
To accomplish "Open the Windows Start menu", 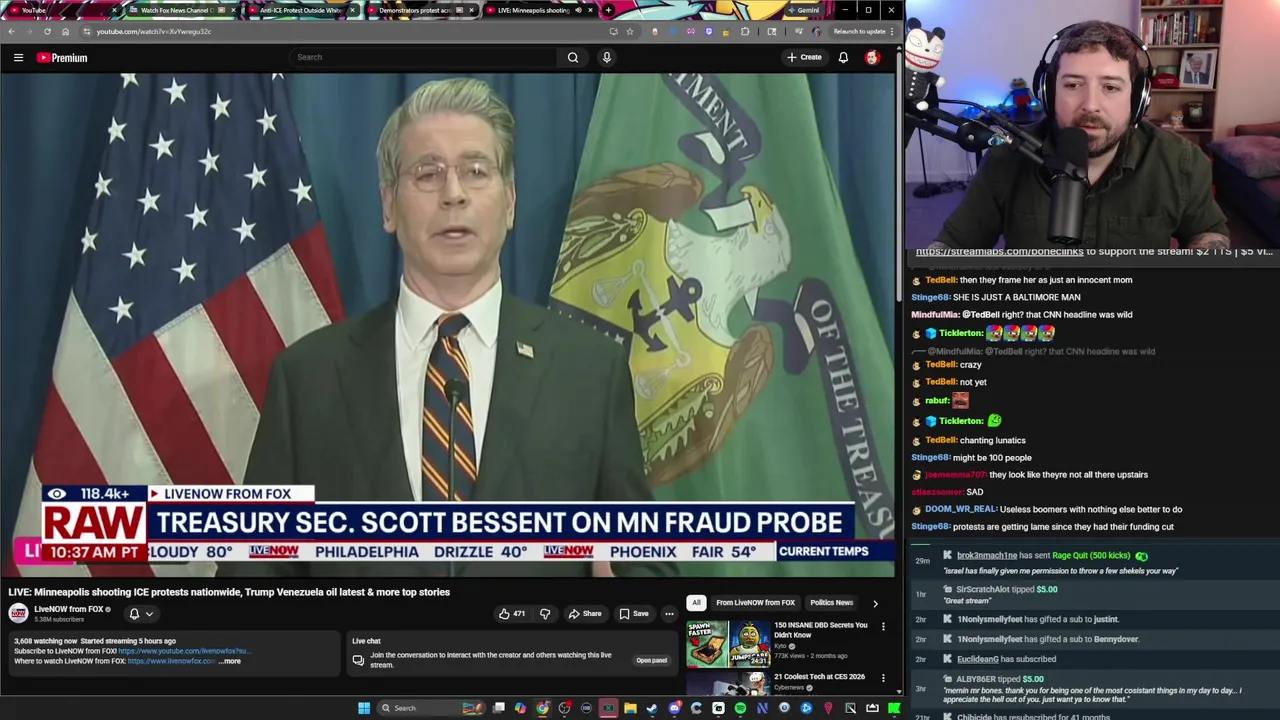I will pyautogui.click(x=364, y=708).
